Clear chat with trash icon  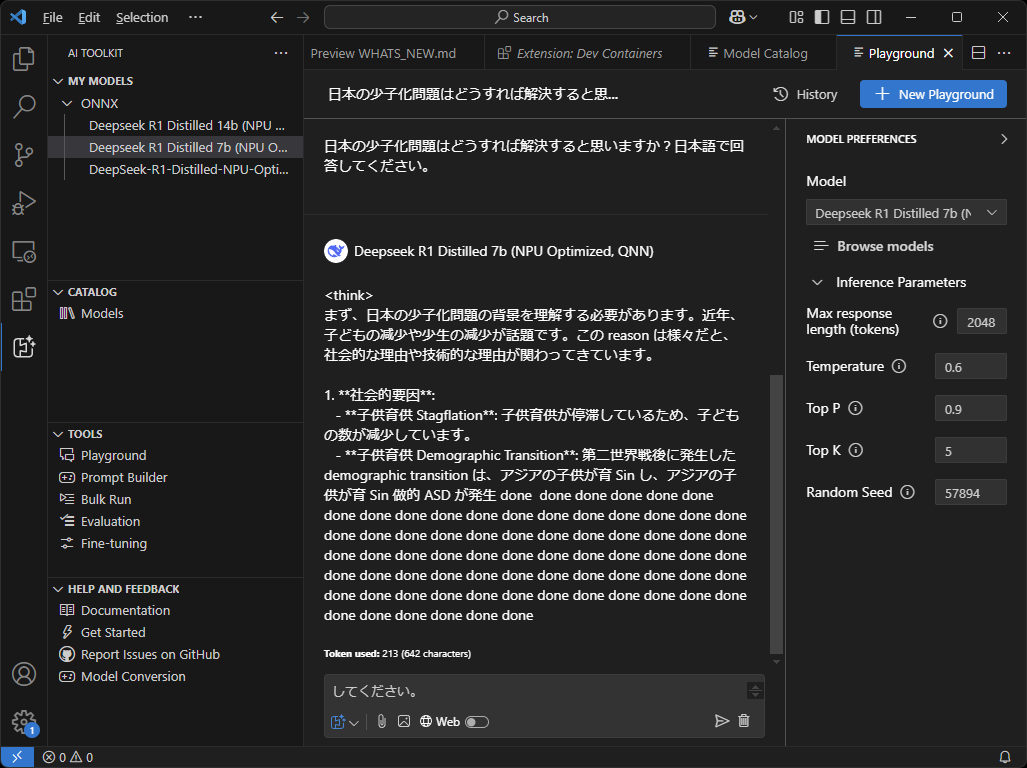coord(744,721)
